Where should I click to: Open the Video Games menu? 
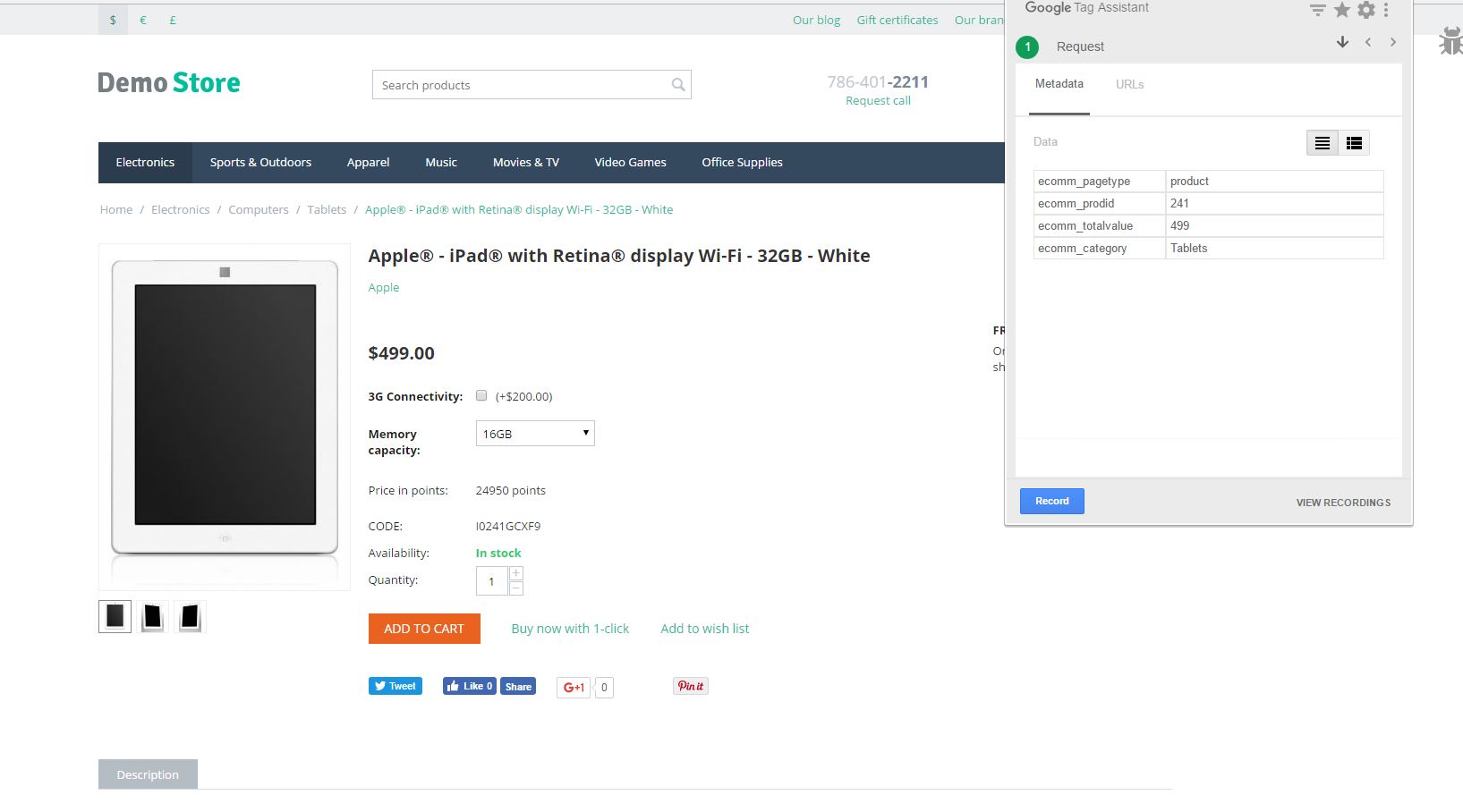(630, 162)
